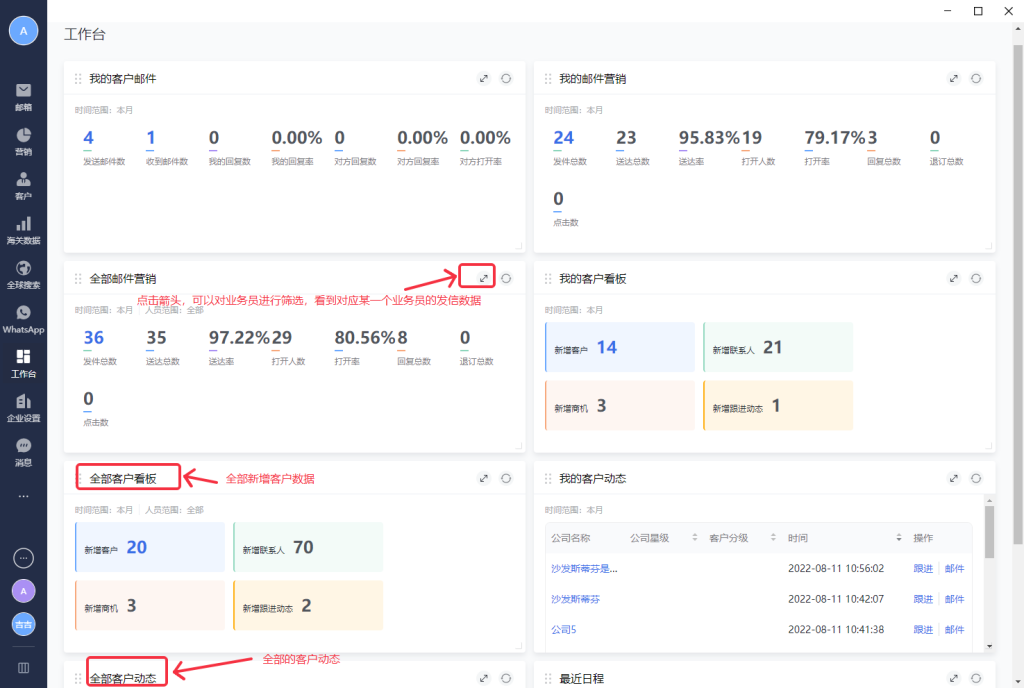Open the company link 公司5
The width and height of the screenshot is (1024, 688).
click(x=564, y=630)
